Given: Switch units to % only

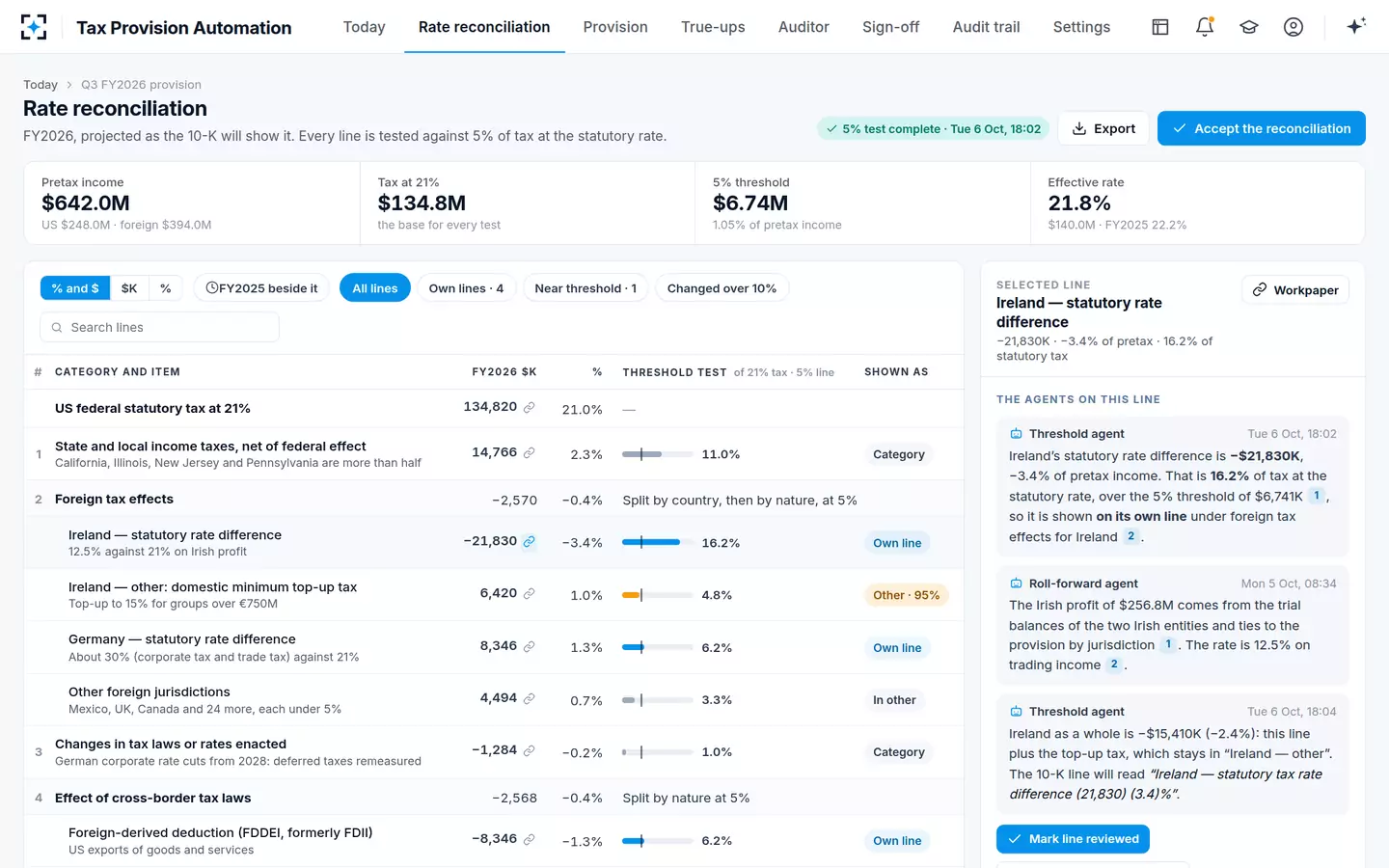Looking at the screenshot, I should pyautogui.click(x=166, y=288).
